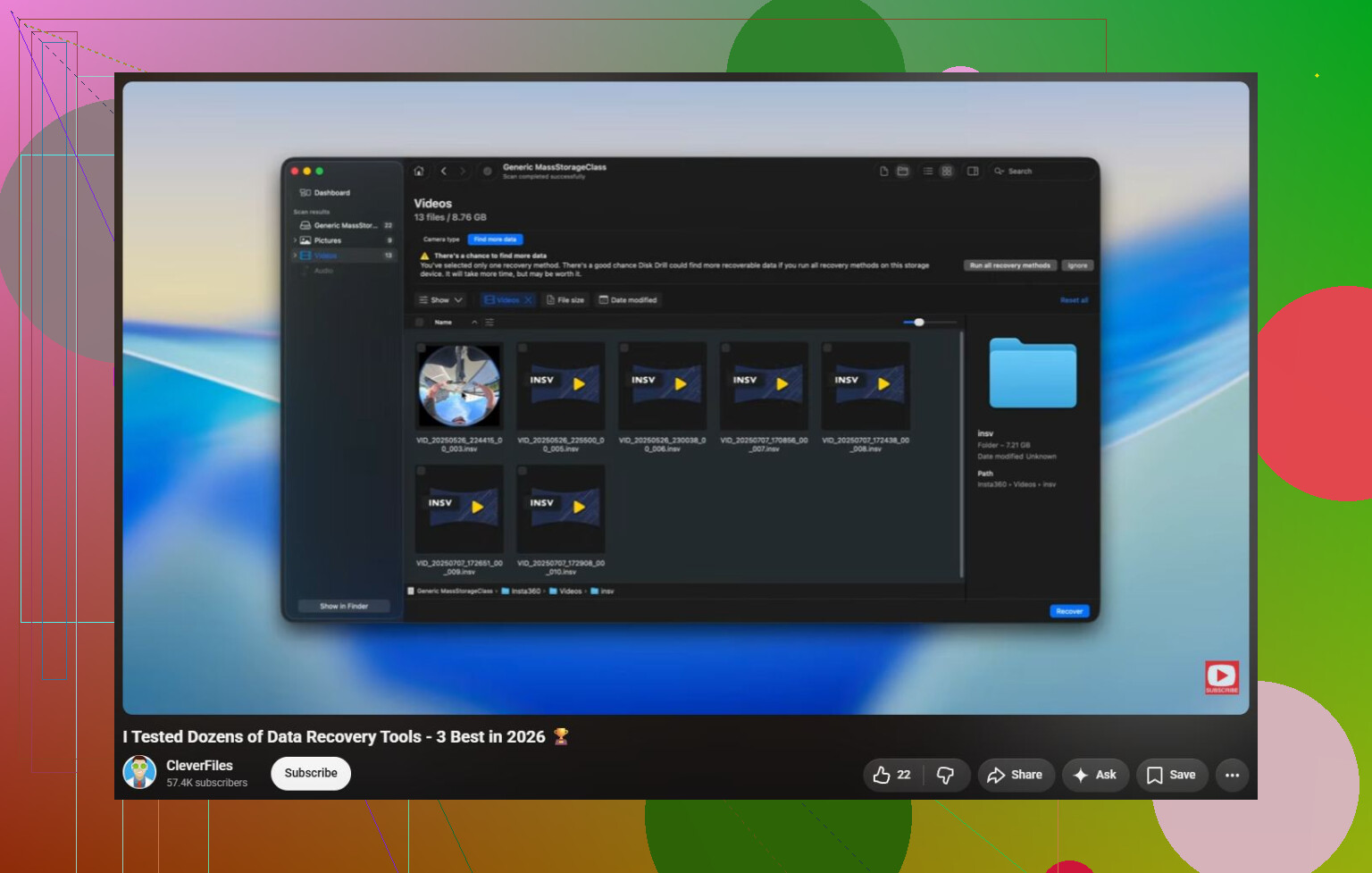Navigate back with the left arrow
1372x873 pixels.
pos(444,171)
